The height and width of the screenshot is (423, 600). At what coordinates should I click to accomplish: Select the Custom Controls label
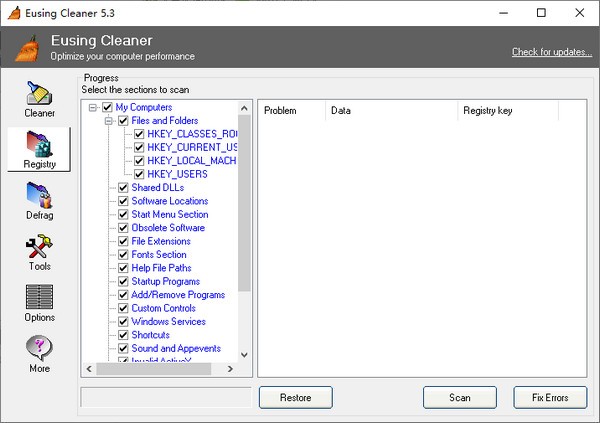pyautogui.click(x=163, y=309)
